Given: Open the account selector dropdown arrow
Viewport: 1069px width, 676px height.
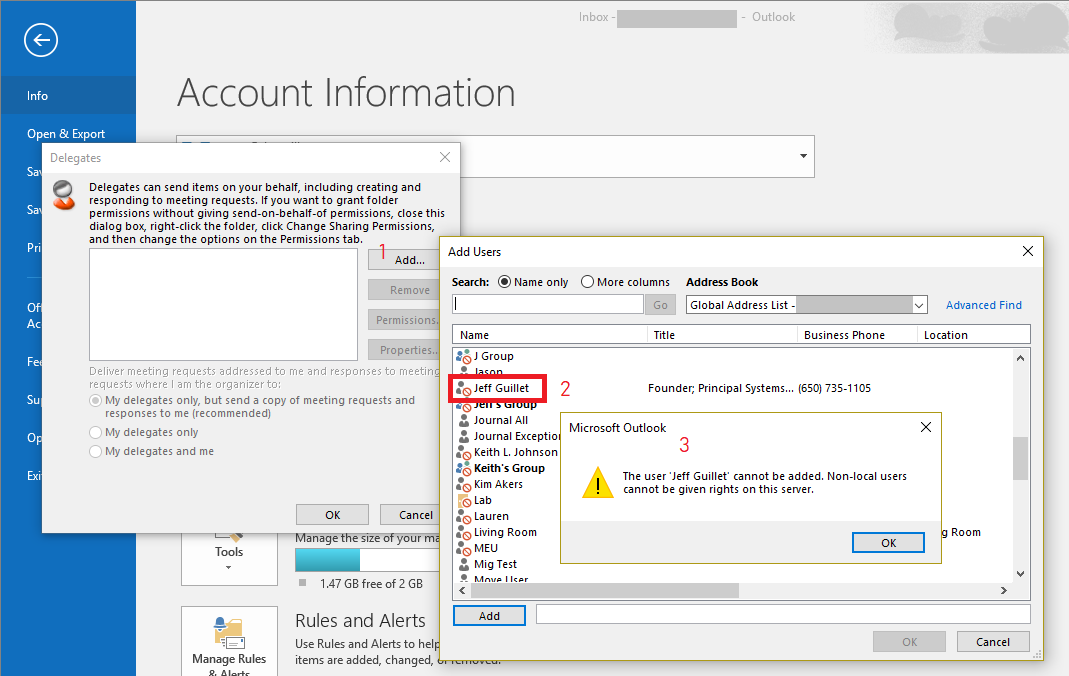Looking at the screenshot, I should pos(803,156).
